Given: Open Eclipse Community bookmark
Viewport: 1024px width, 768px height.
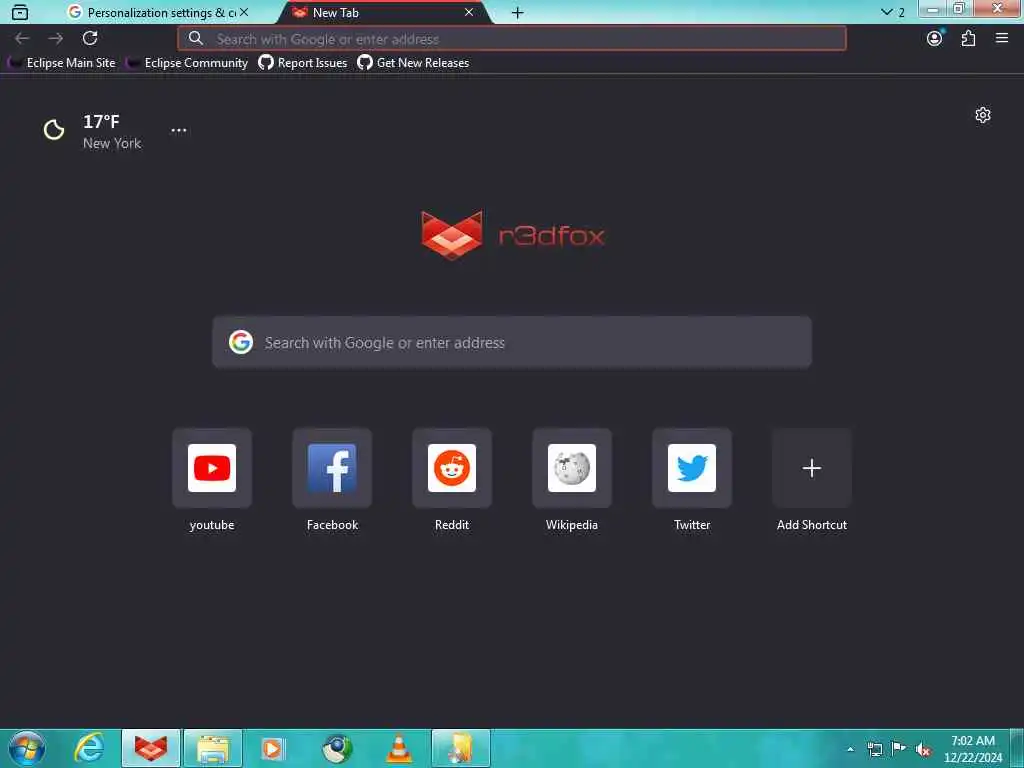Looking at the screenshot, I should tap(187, 63).
